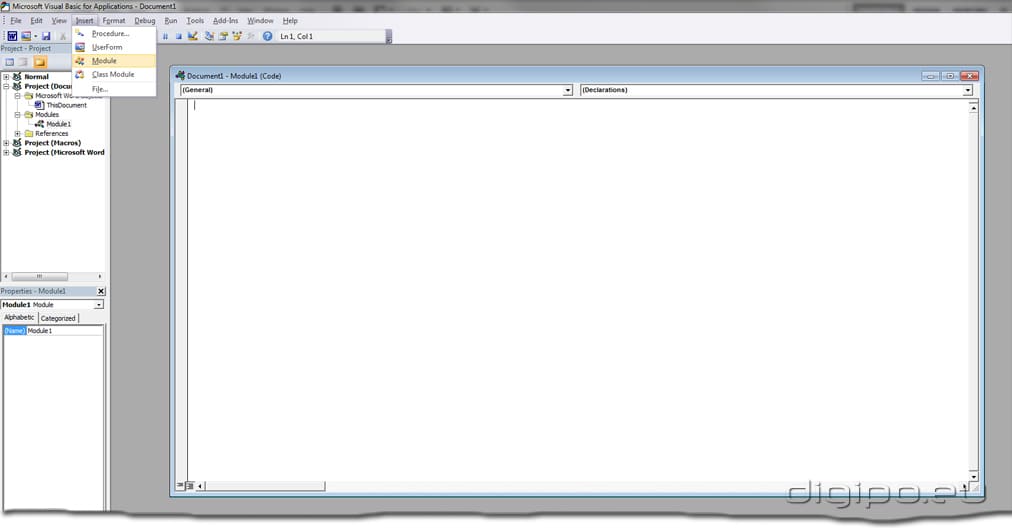Save the project with the floppy disk icon
This screenshot has width=1012, height=528.
coord(46,36)
